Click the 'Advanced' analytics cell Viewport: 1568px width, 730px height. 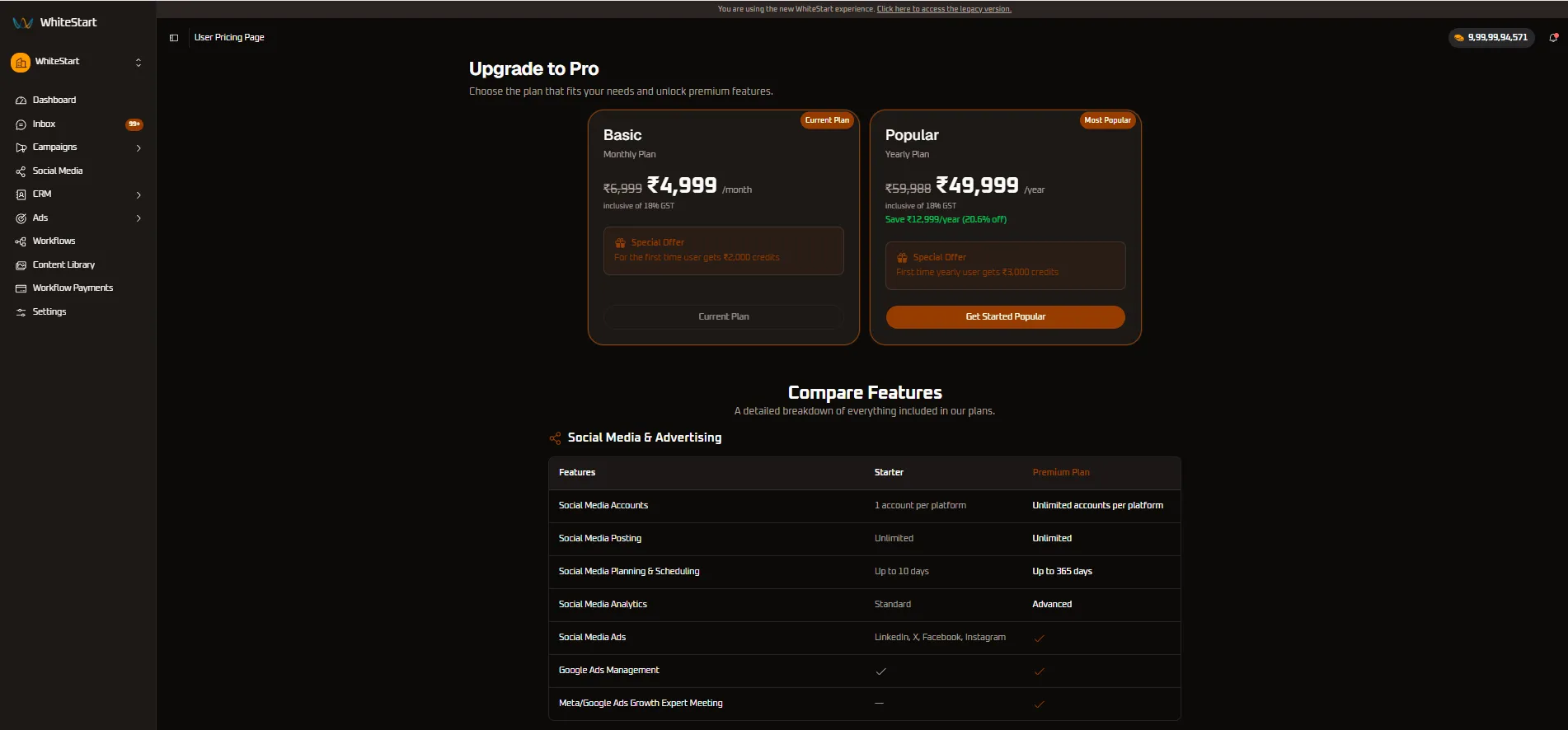click(x=1052, y=605)
